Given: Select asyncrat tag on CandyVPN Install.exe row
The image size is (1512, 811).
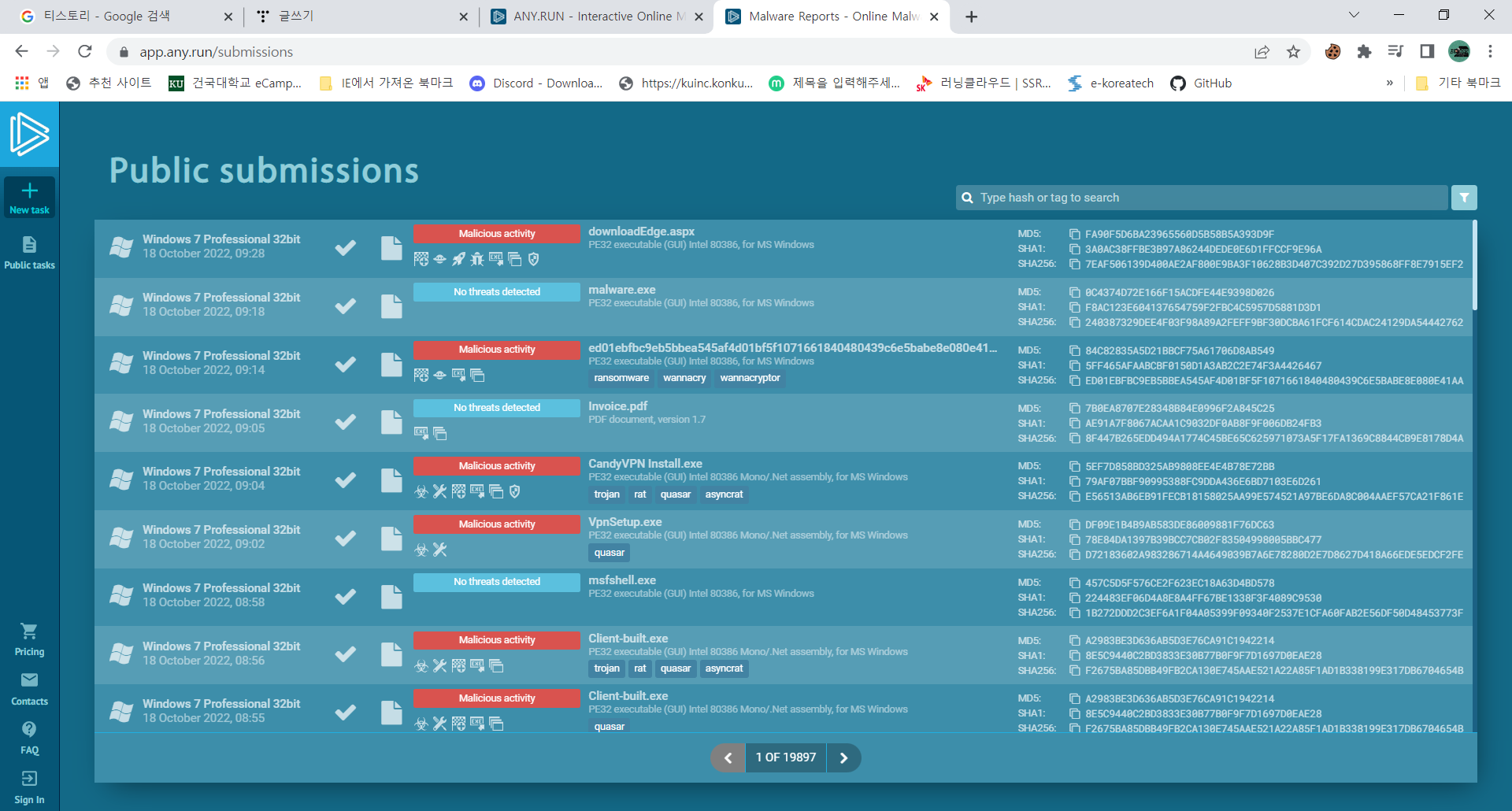Looking at the screenshot, I should 724,494.
